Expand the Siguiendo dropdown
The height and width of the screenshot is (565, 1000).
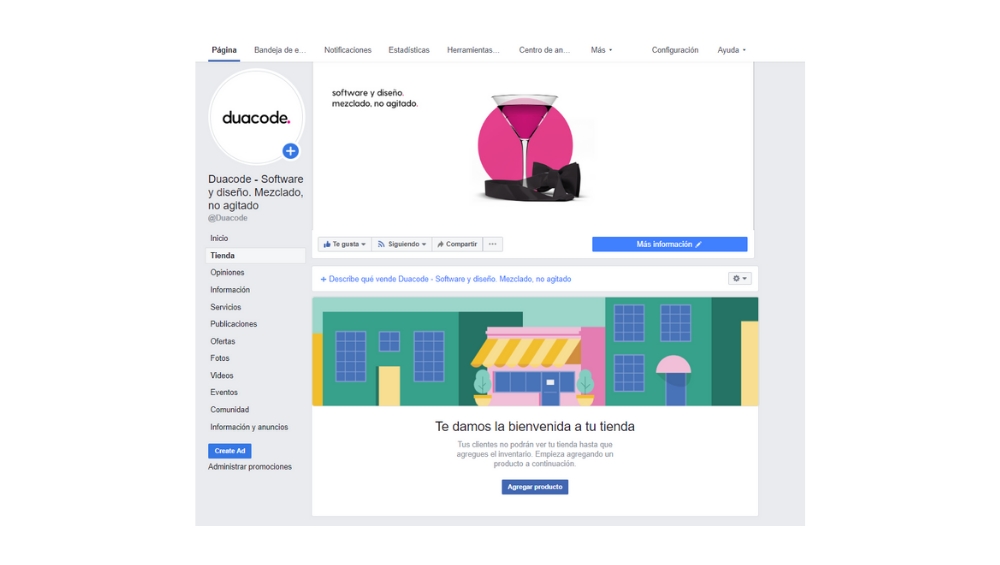pyautogui.click(x=401, y=244)
